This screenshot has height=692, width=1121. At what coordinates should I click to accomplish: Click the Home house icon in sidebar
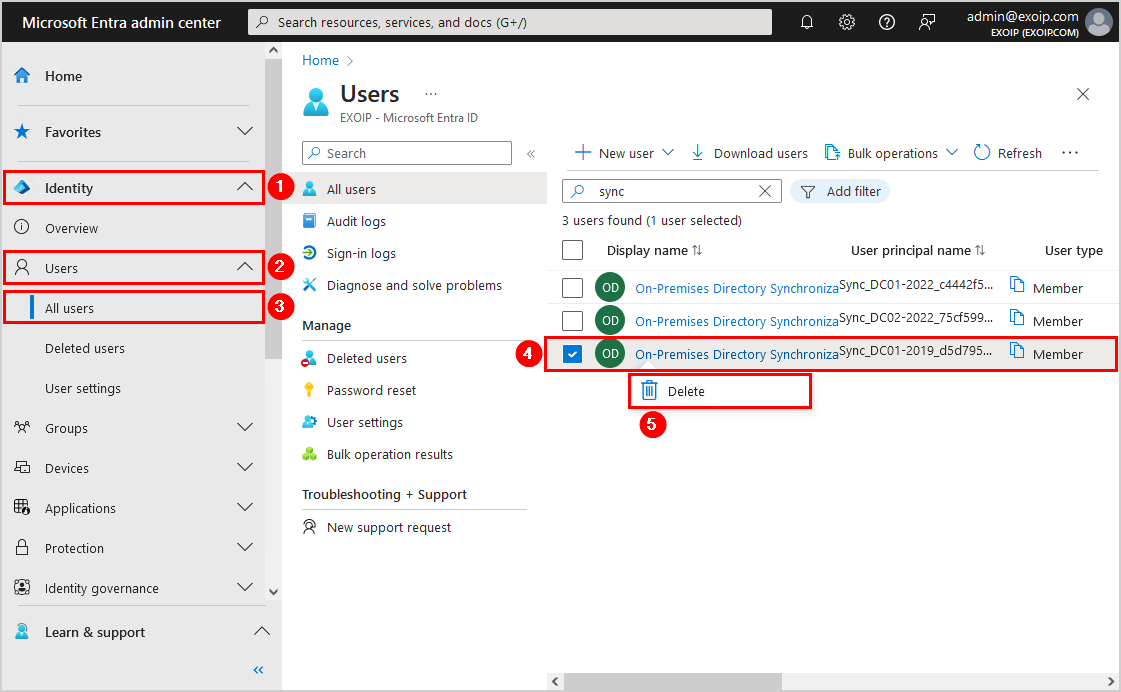tap(22, 76)
